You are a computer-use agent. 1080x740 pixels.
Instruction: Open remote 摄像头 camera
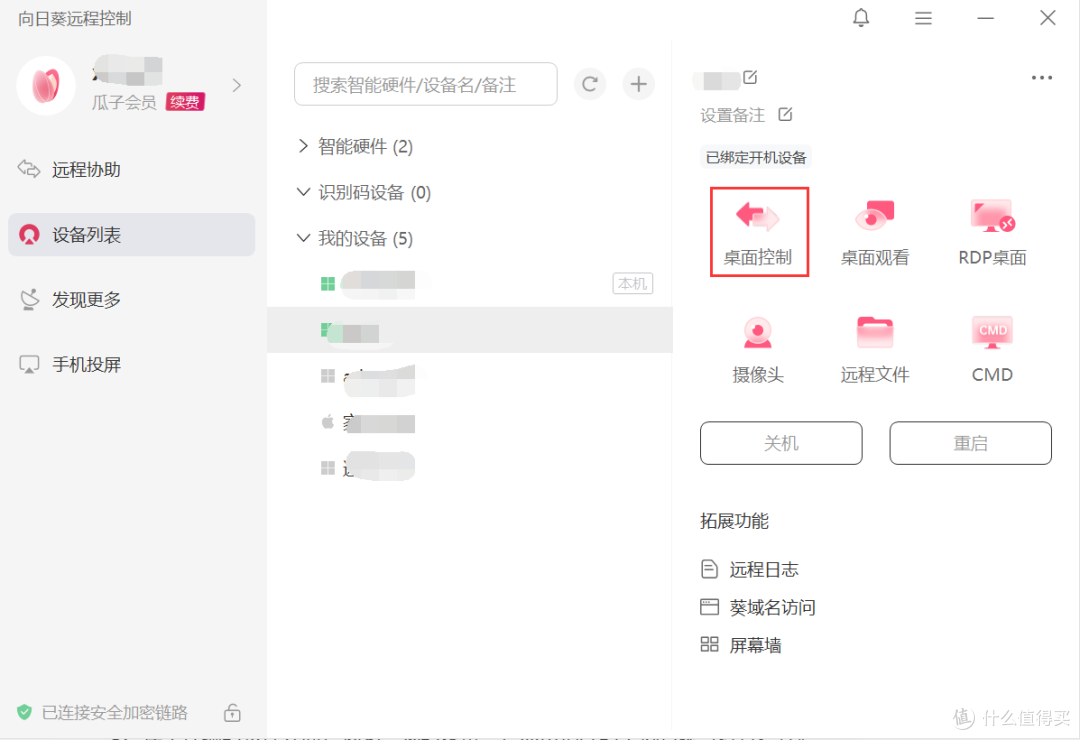(x=758, y=349)
